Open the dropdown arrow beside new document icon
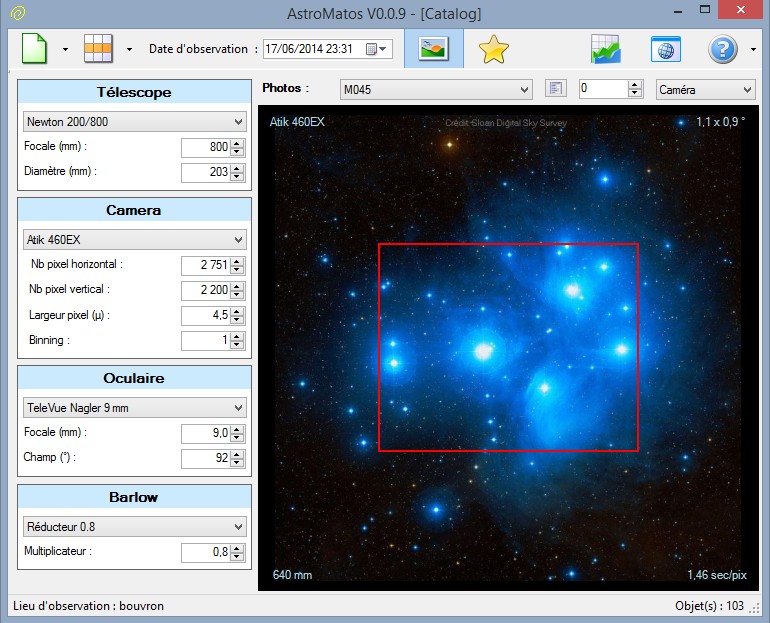Screen dimensions: 770x623 click(65, 49)
